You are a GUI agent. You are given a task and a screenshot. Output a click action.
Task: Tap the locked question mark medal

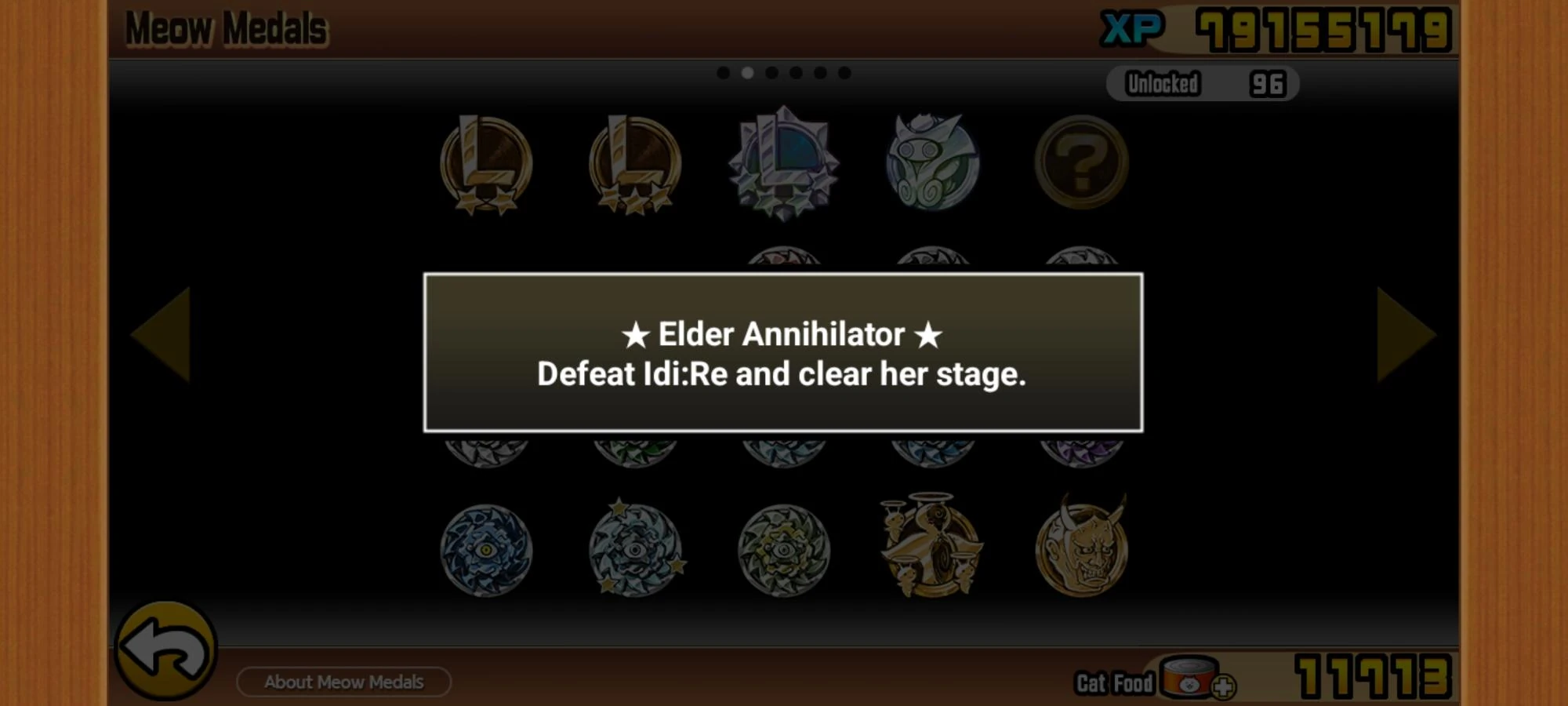1081,162
